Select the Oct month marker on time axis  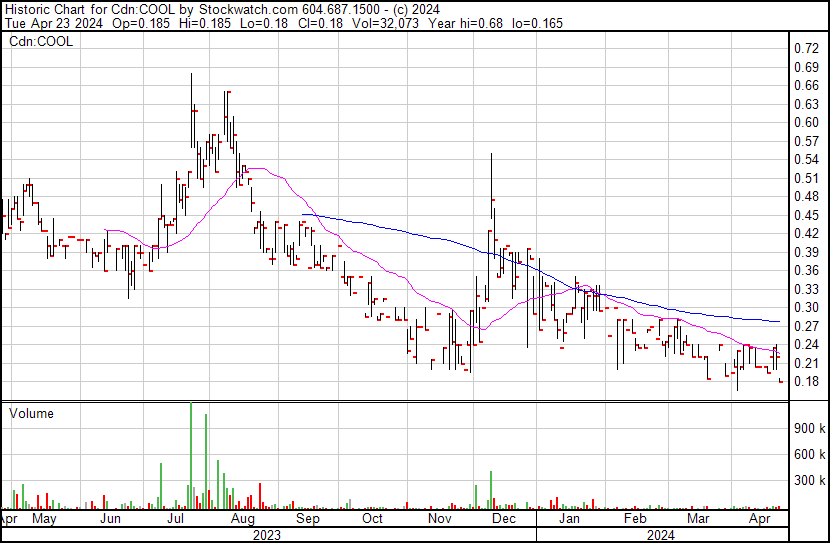click(x=373, y=520)
